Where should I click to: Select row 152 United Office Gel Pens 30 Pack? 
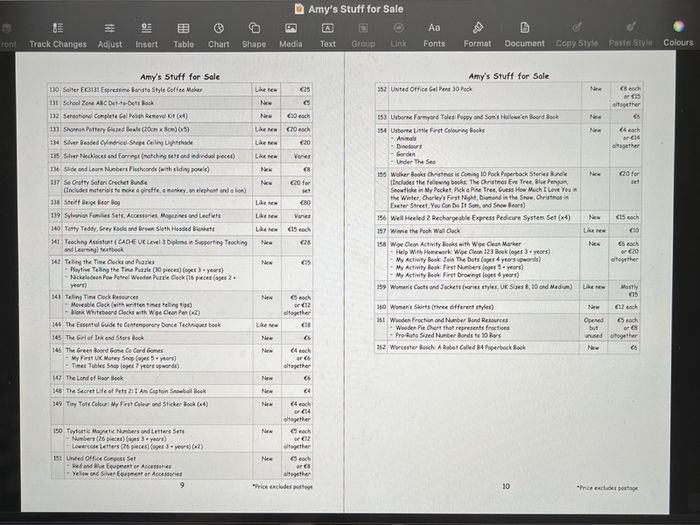pyautogui.click(x=509, y=96)
